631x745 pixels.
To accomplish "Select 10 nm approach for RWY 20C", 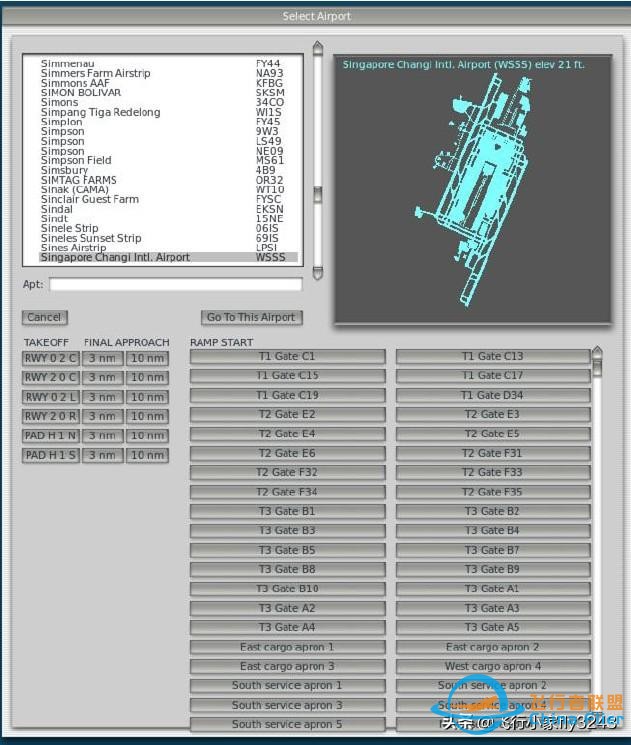I will (147, 377).
